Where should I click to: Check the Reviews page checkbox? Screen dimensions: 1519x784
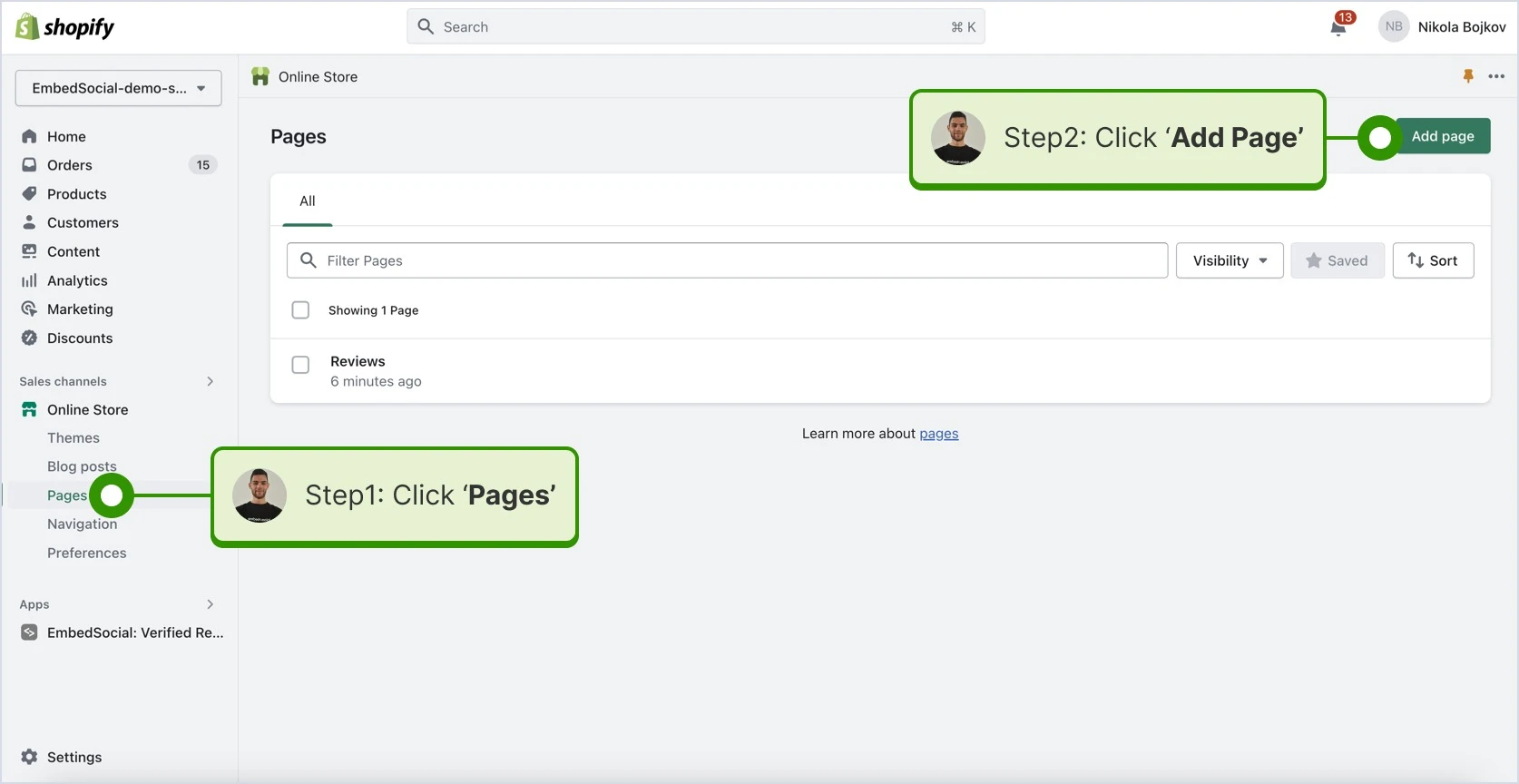pyautogui.click(x=300, y=365)
